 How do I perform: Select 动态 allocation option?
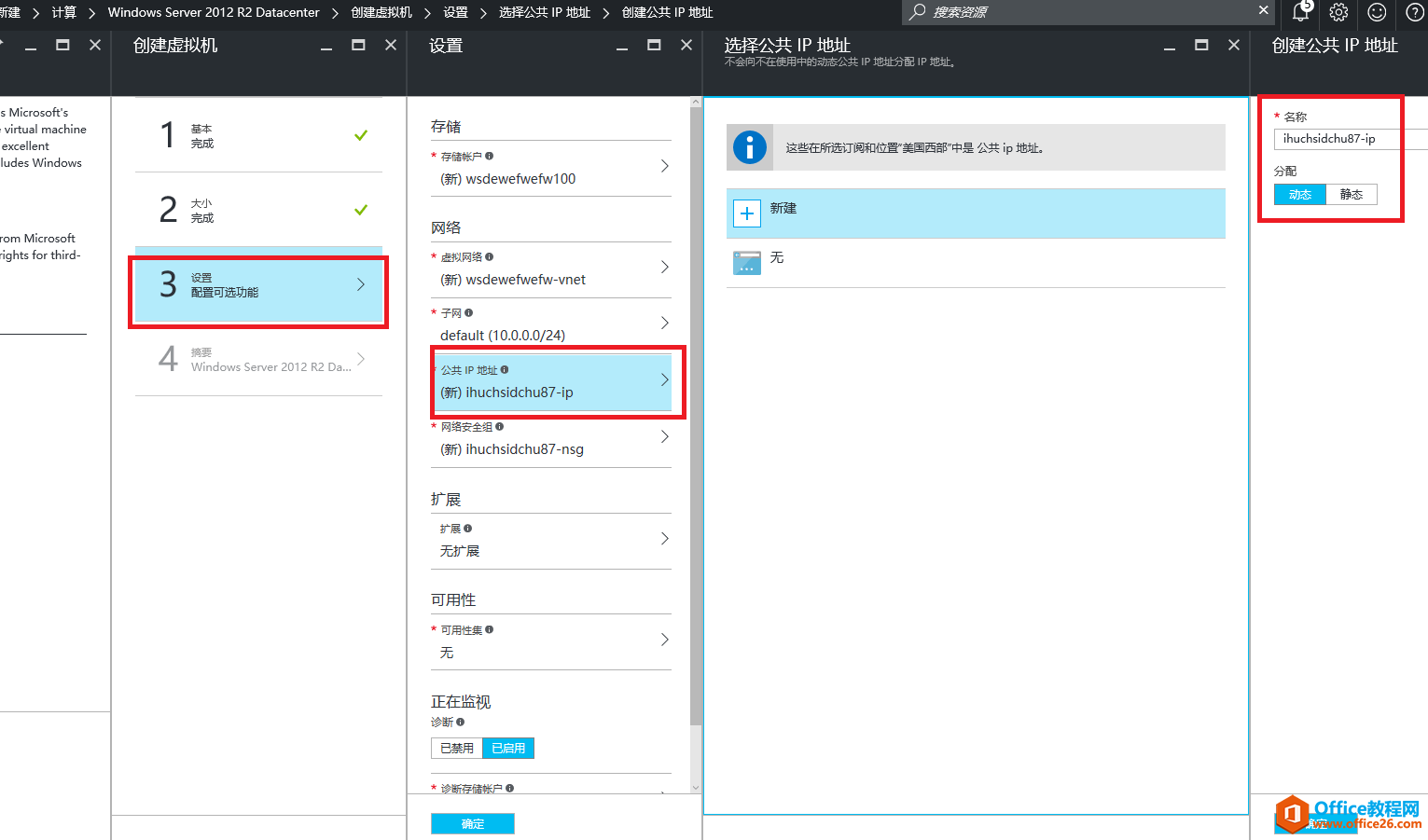click(1300, 195)
